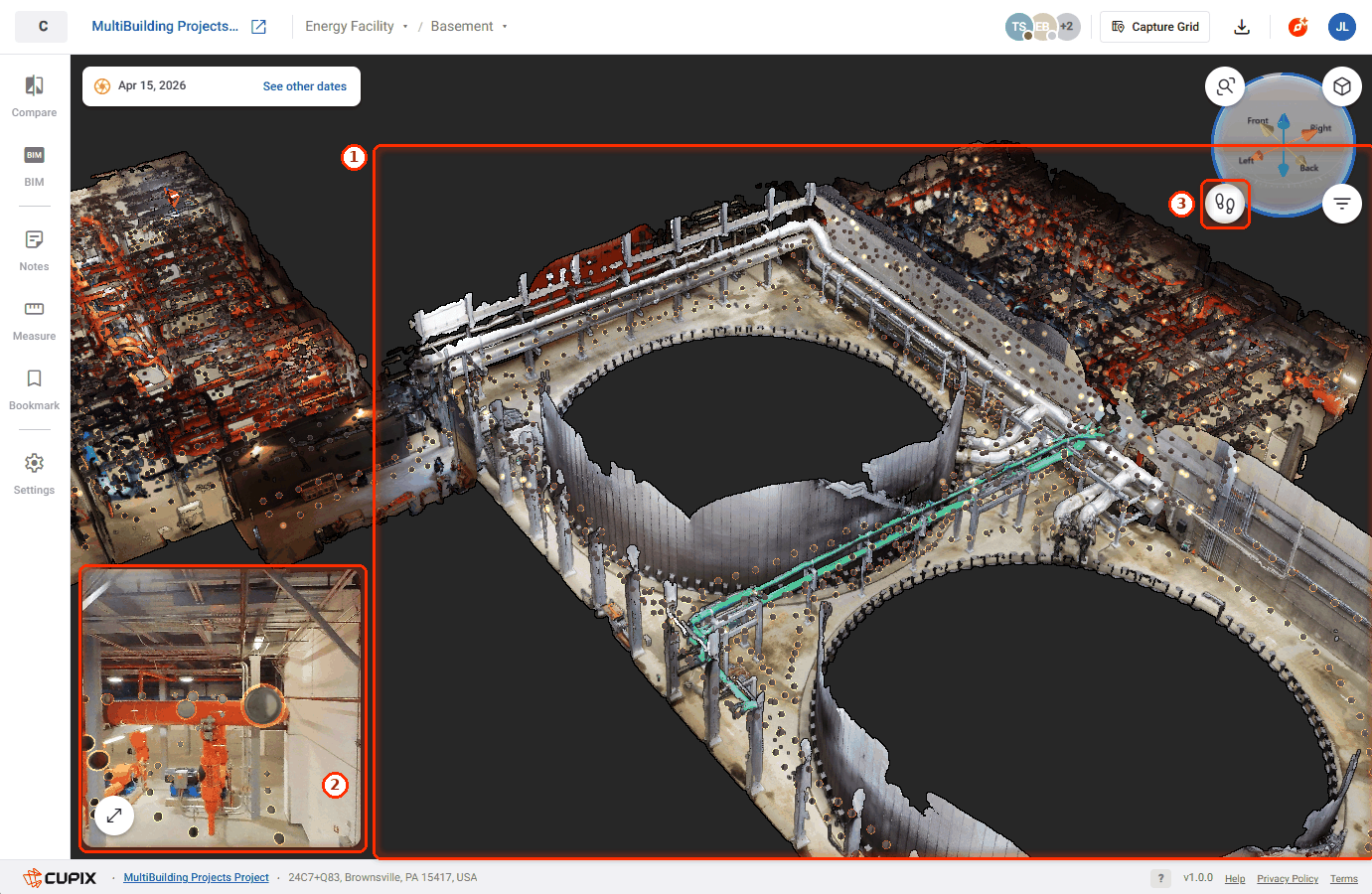Click the TS collaborator avatar

[x=1018, y=27]
